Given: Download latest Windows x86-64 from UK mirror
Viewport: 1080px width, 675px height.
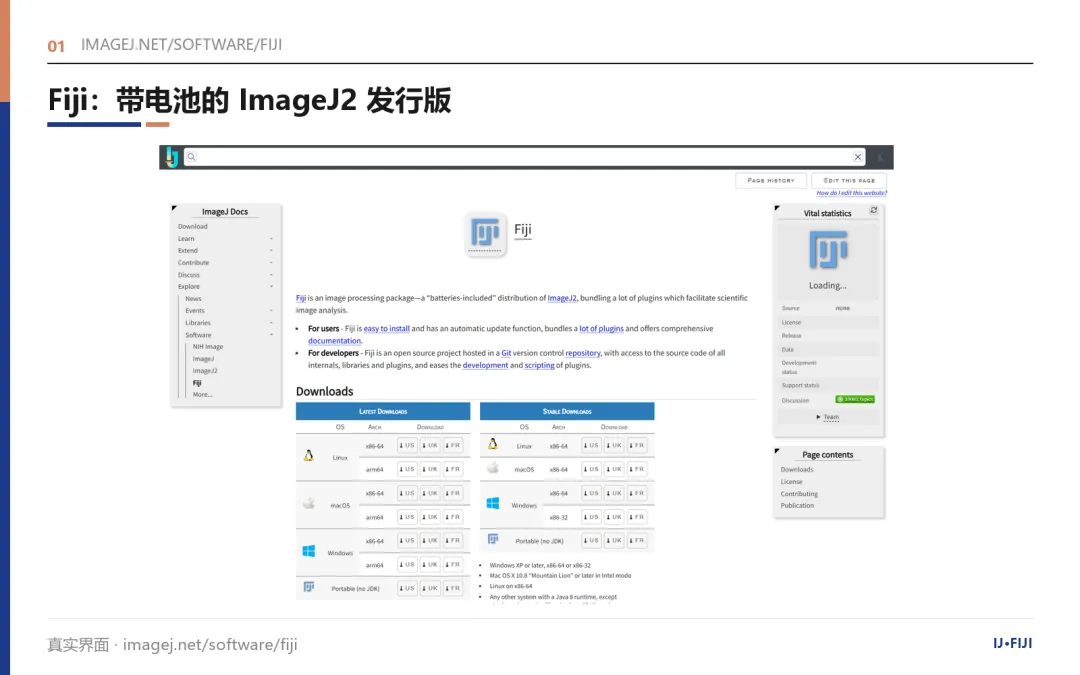Looking at the screenshot, I should [x=430, y=541].
